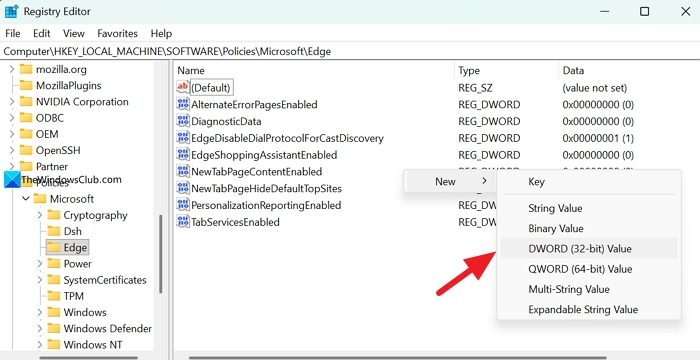Click the '(value not set)' data cell
This screenshot has height=360, width=700.
coord(595,88)
